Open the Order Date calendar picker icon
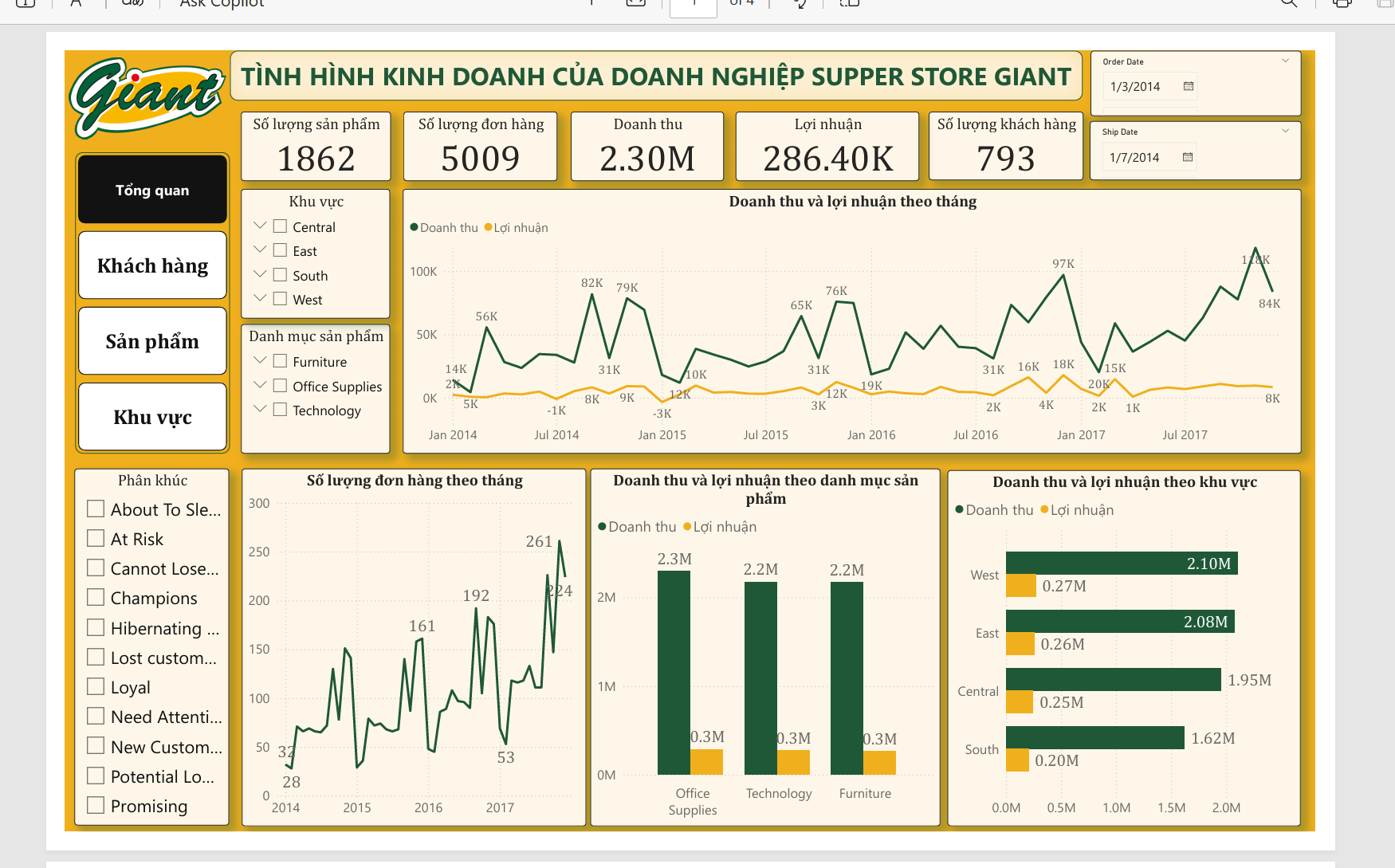 [1189, 86]
